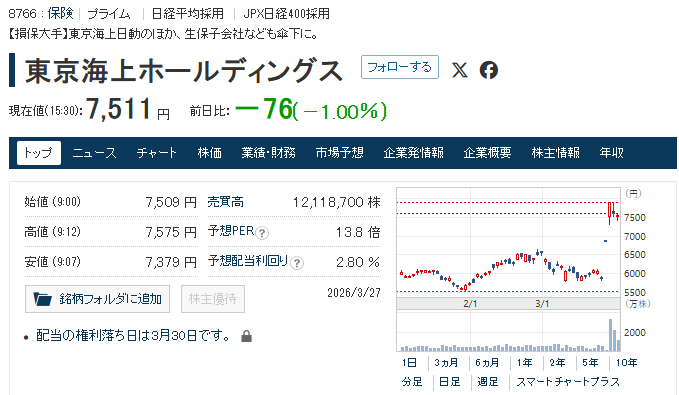
Task: Open the 保険 sector link
Action: pyautogui.click(x=61, y=13)
